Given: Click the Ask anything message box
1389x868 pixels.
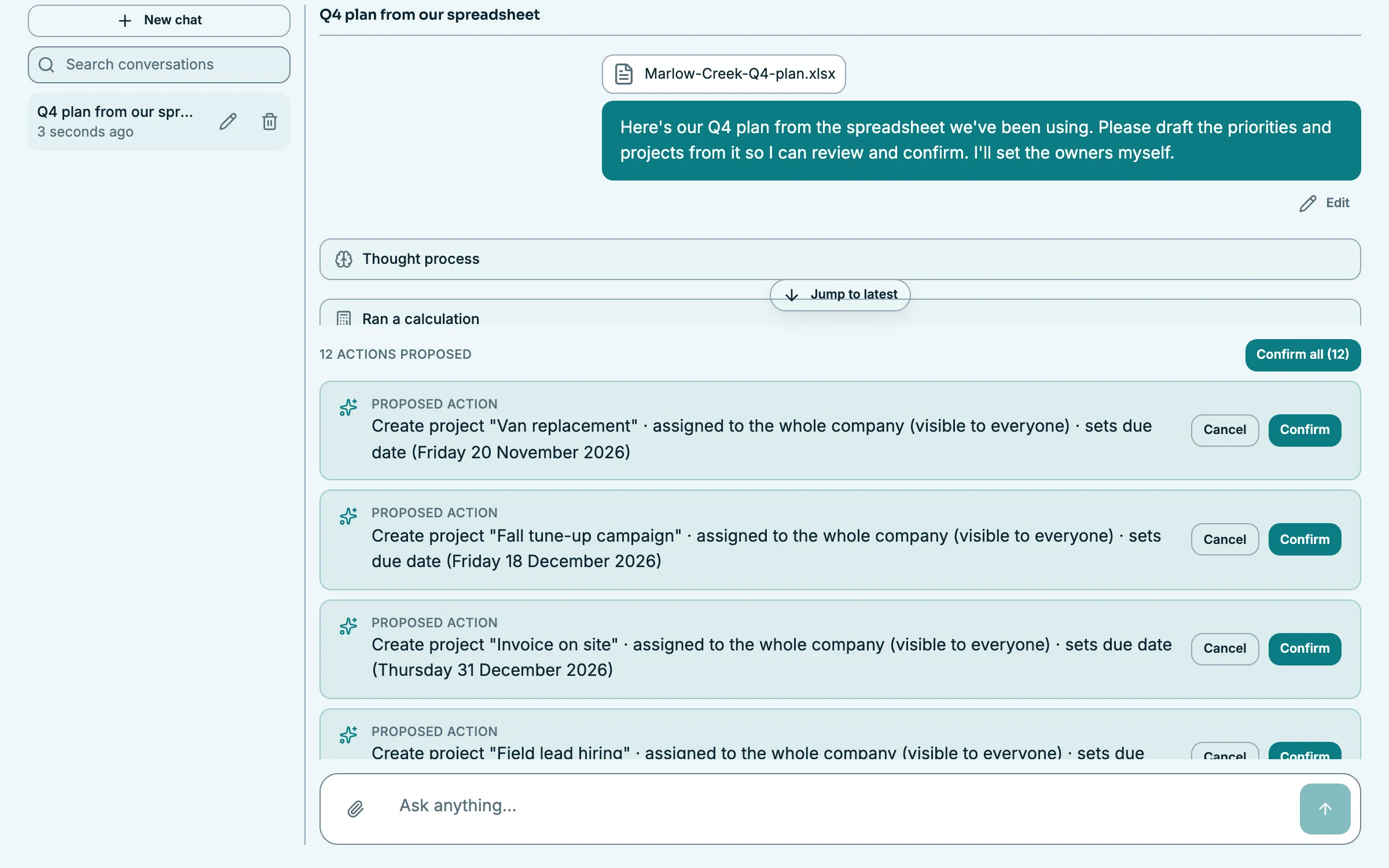Looking at the screenshot, I should [840, 808].
